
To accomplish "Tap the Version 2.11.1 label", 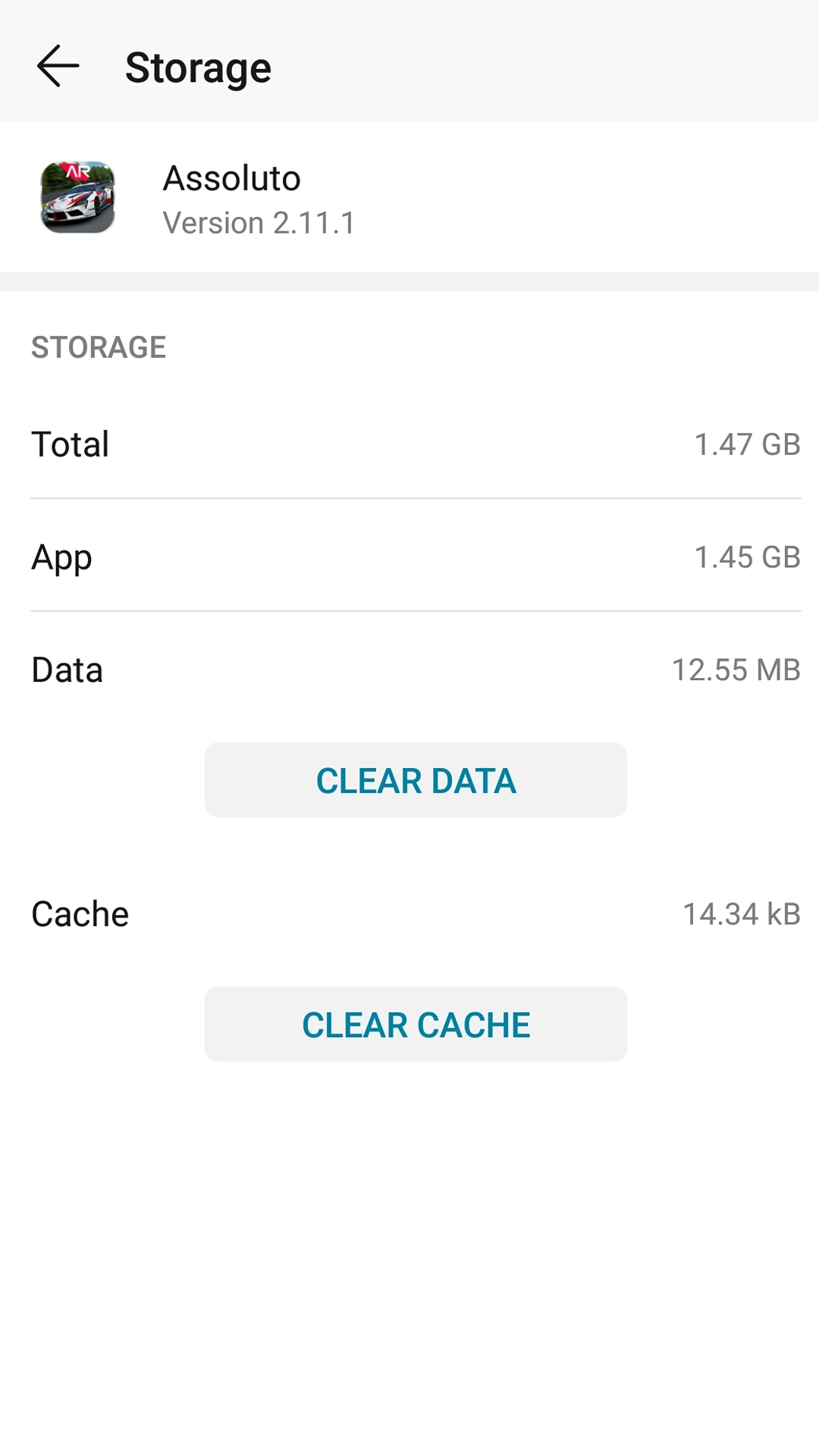I will coord(259,223).
